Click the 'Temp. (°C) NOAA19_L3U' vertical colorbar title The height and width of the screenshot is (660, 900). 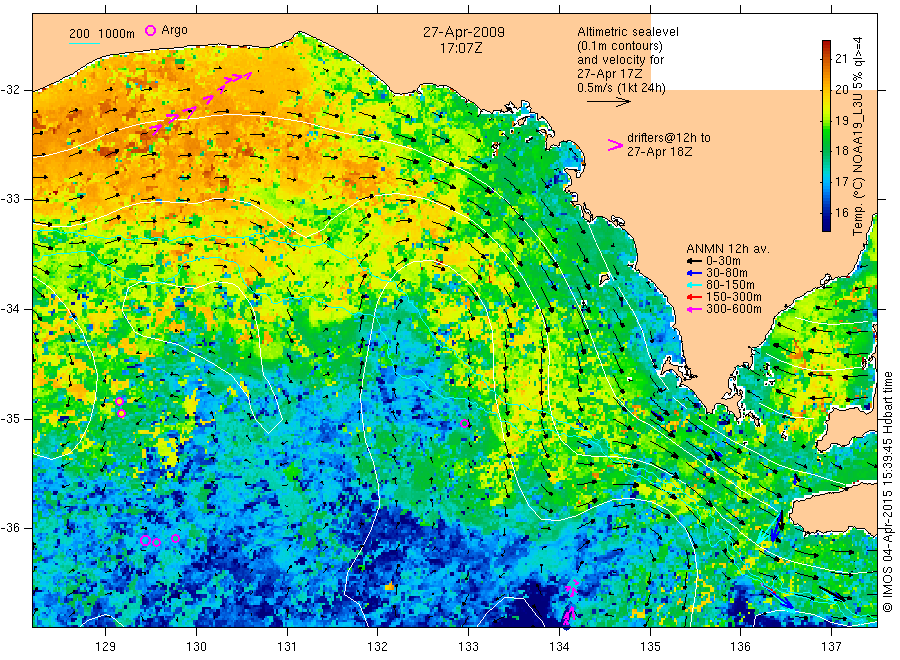coord(858,136)
